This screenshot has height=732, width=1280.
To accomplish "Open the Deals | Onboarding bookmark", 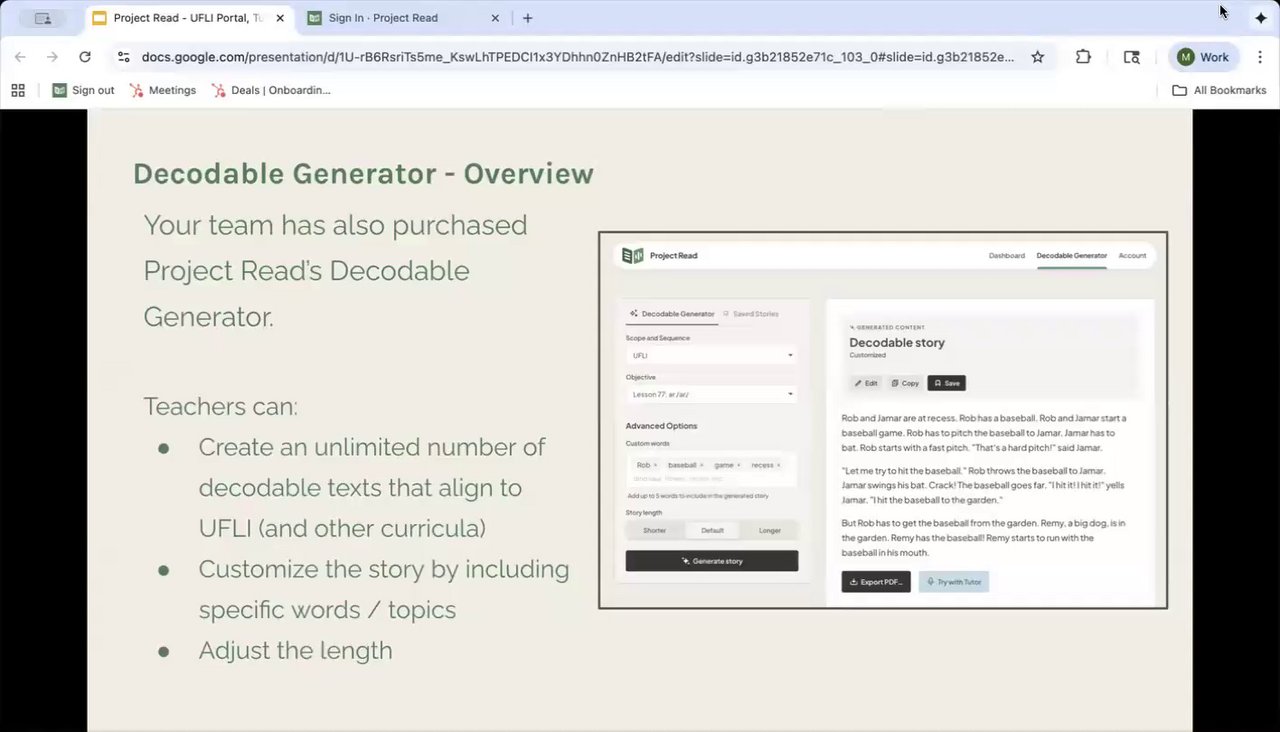I will click(x=271, y=90).
